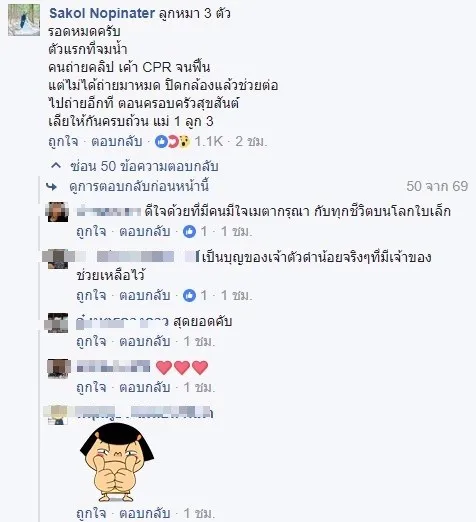
Task: Click ถูกใจ under Sakol Nopinater's comment
Action: point(63,141)
